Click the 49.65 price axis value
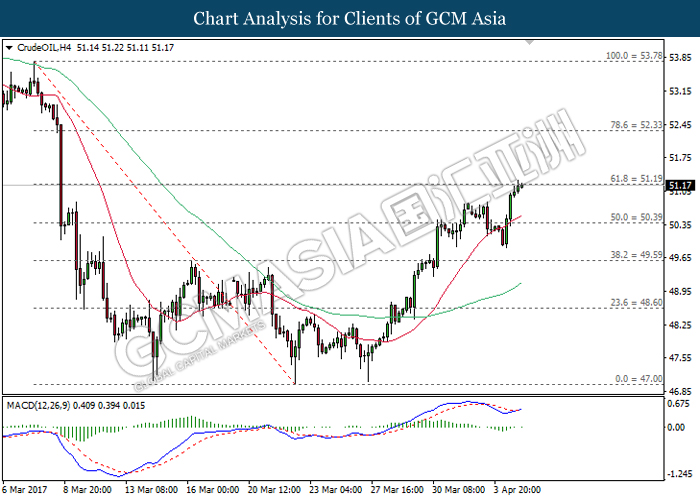700x500 pixels. pos(680,258)
